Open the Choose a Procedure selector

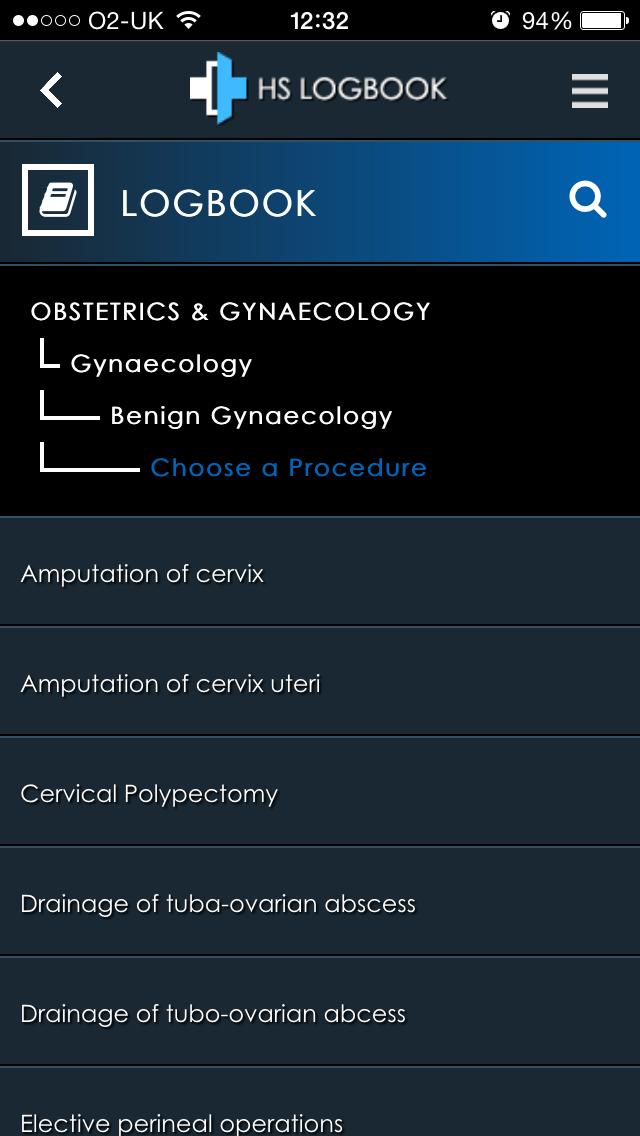click(x=288, y=467)
